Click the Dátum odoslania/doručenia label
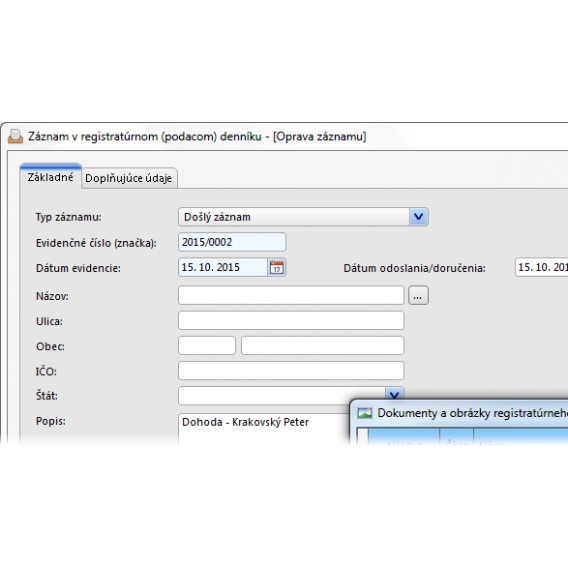 coord(414,268)
